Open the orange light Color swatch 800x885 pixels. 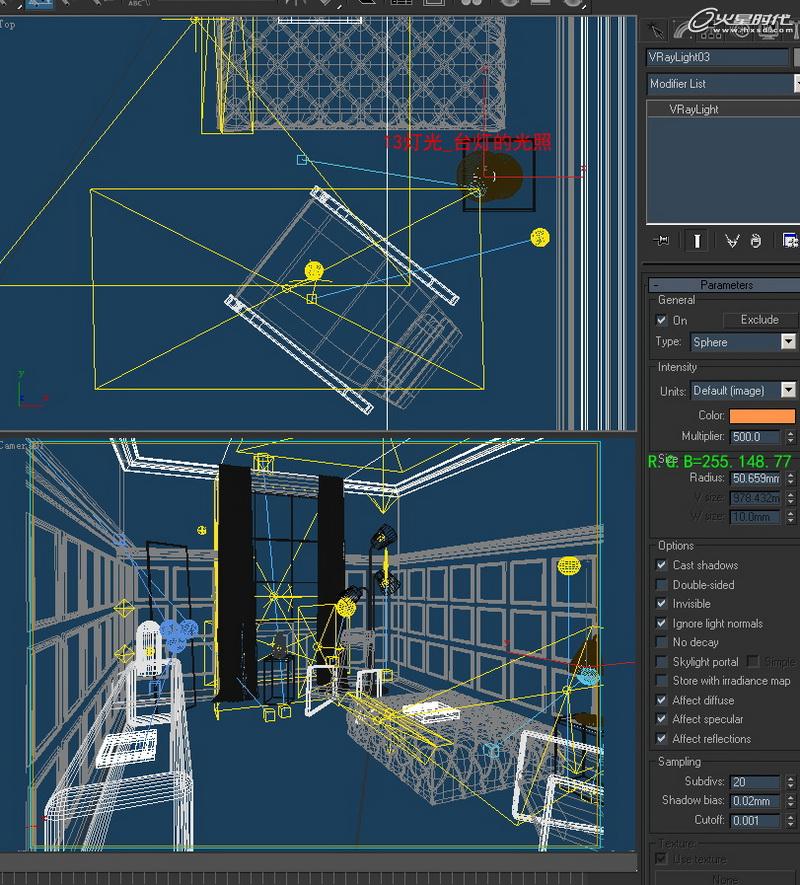point(762,416)
